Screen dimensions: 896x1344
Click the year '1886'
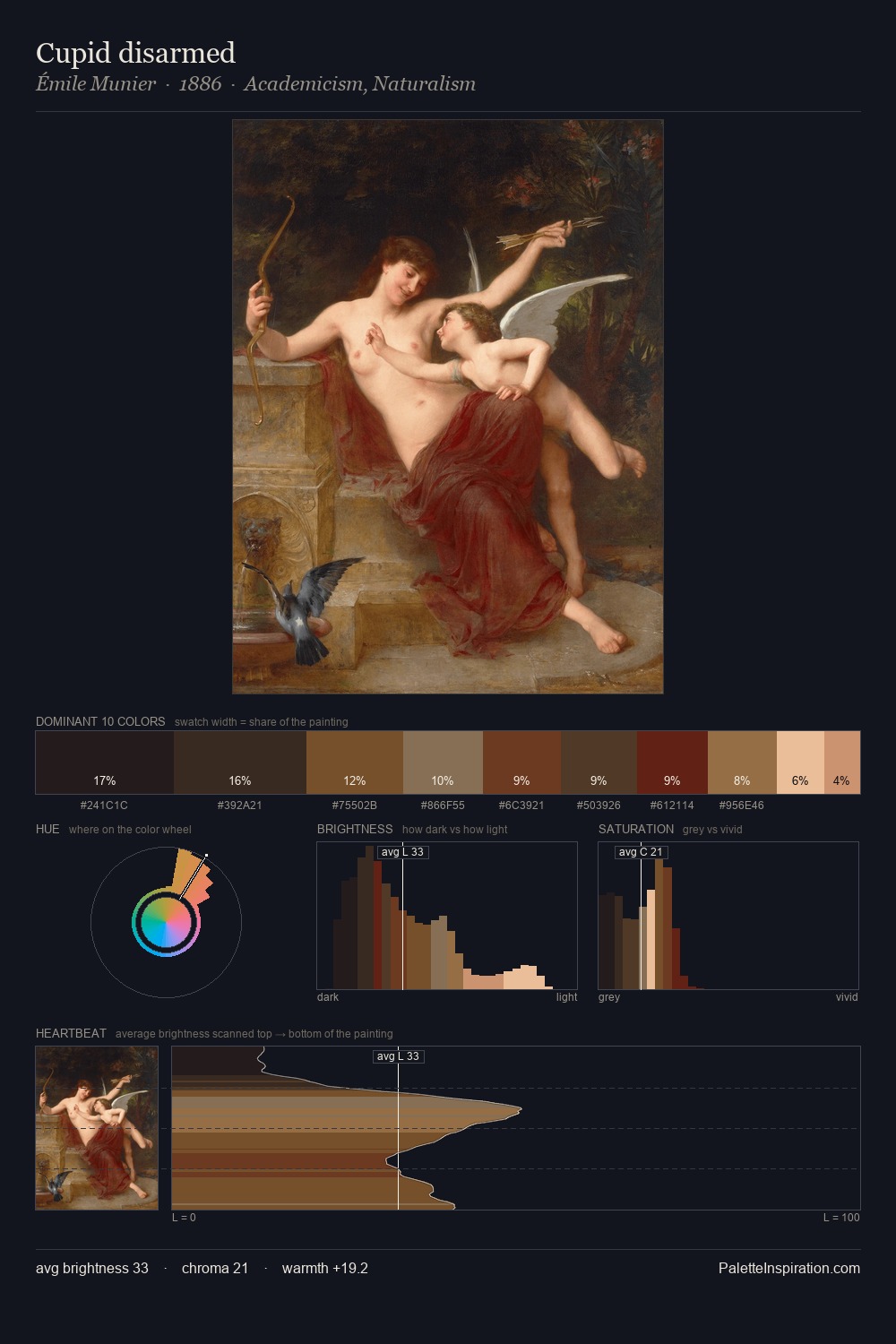[x=200, y=84]
